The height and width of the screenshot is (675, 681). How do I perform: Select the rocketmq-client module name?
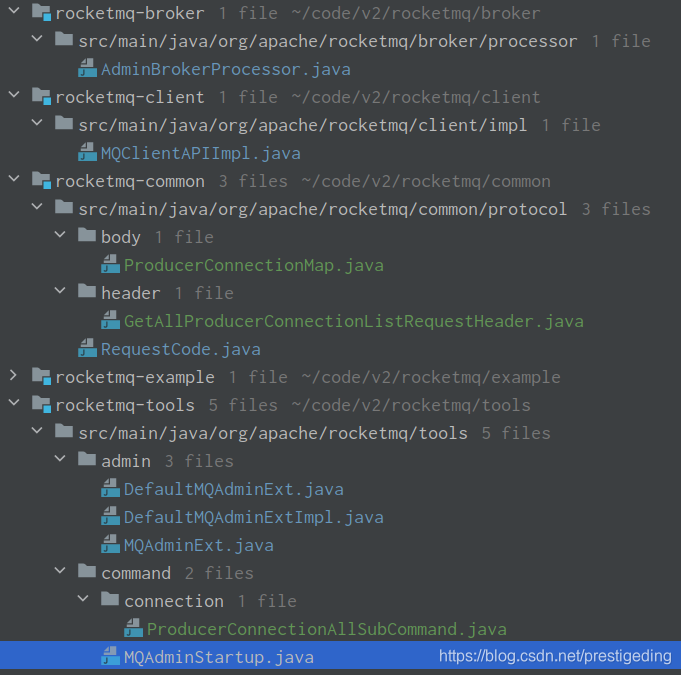tap(129, 97)
